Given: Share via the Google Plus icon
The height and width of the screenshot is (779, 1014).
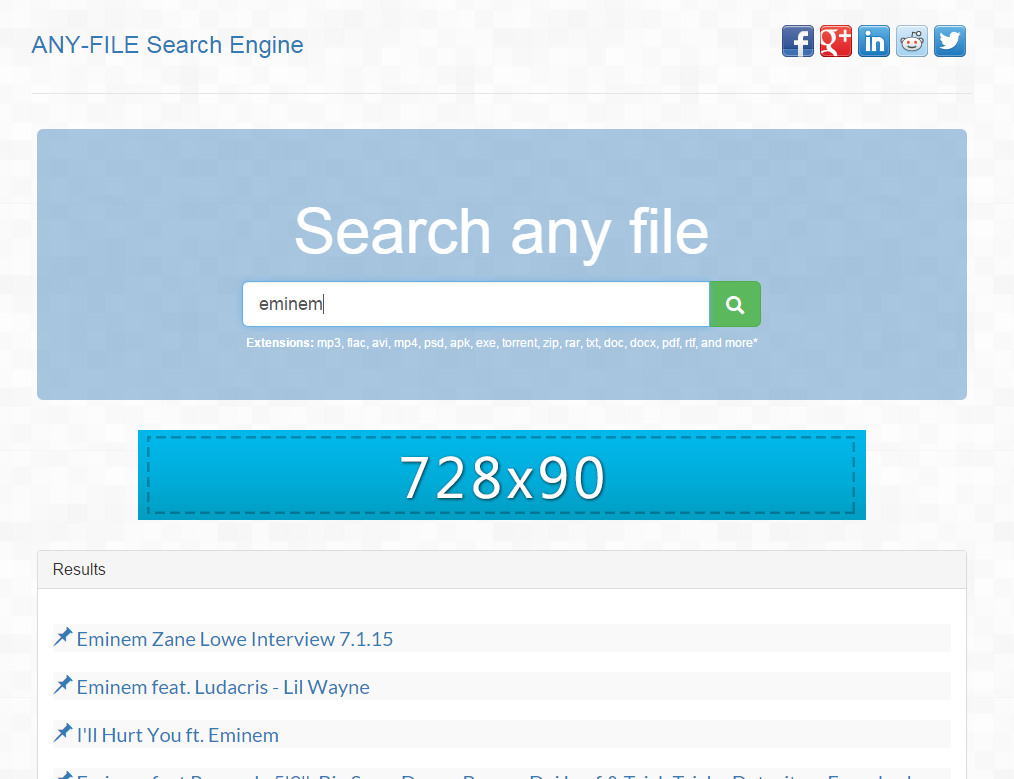Looking at the screenshot, I should [x=836, y=41].
